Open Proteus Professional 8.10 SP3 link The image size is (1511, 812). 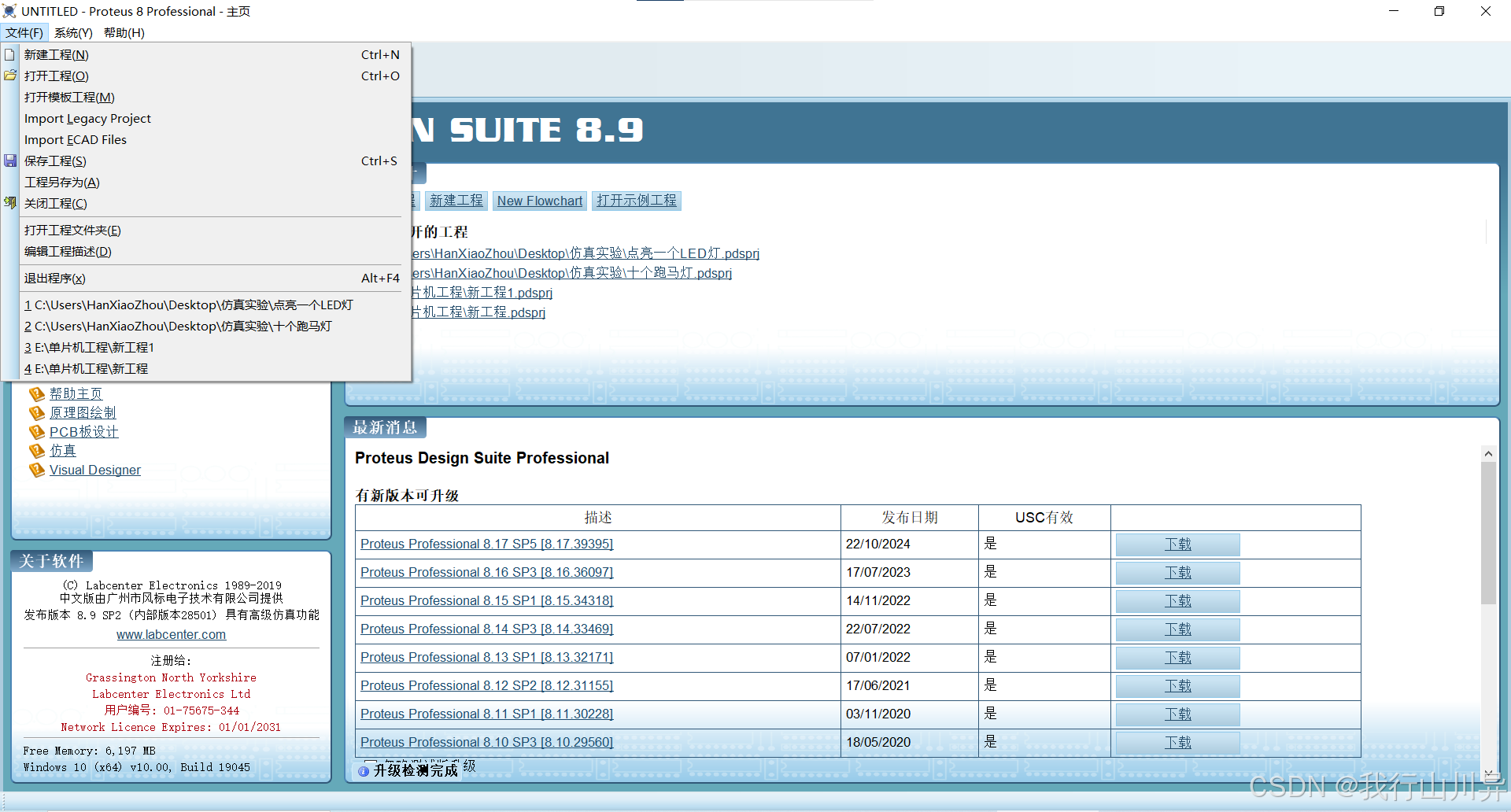click(486, 742)
